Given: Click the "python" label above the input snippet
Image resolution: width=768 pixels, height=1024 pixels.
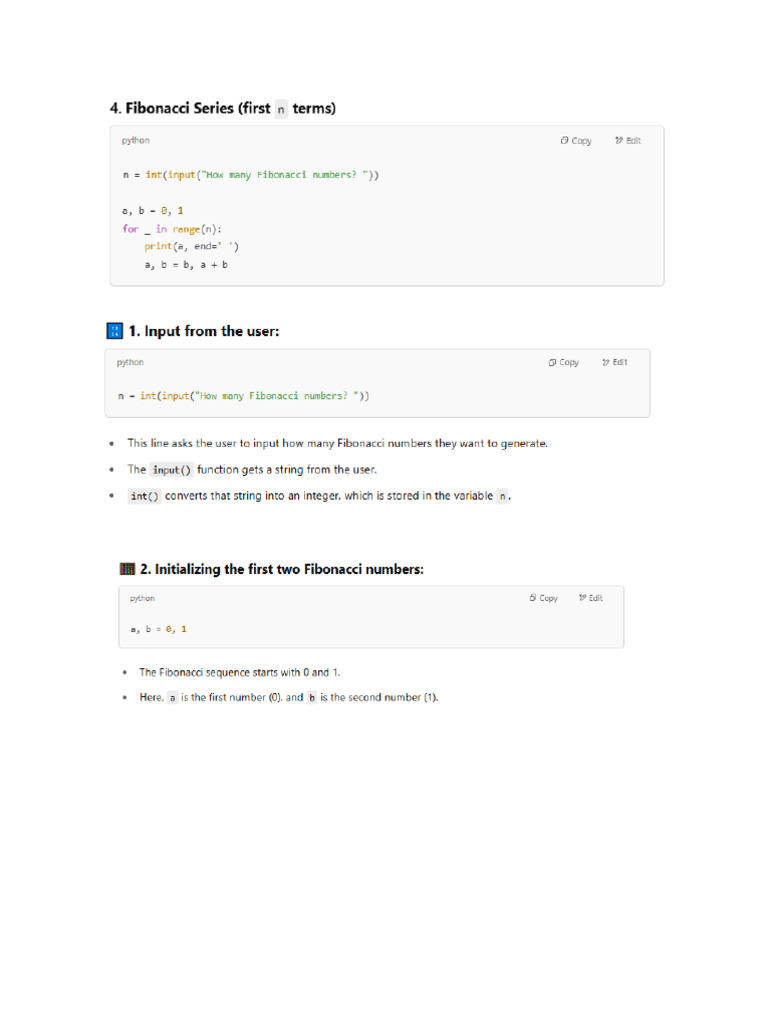Looking at the screenshot, I should [130, 363].
